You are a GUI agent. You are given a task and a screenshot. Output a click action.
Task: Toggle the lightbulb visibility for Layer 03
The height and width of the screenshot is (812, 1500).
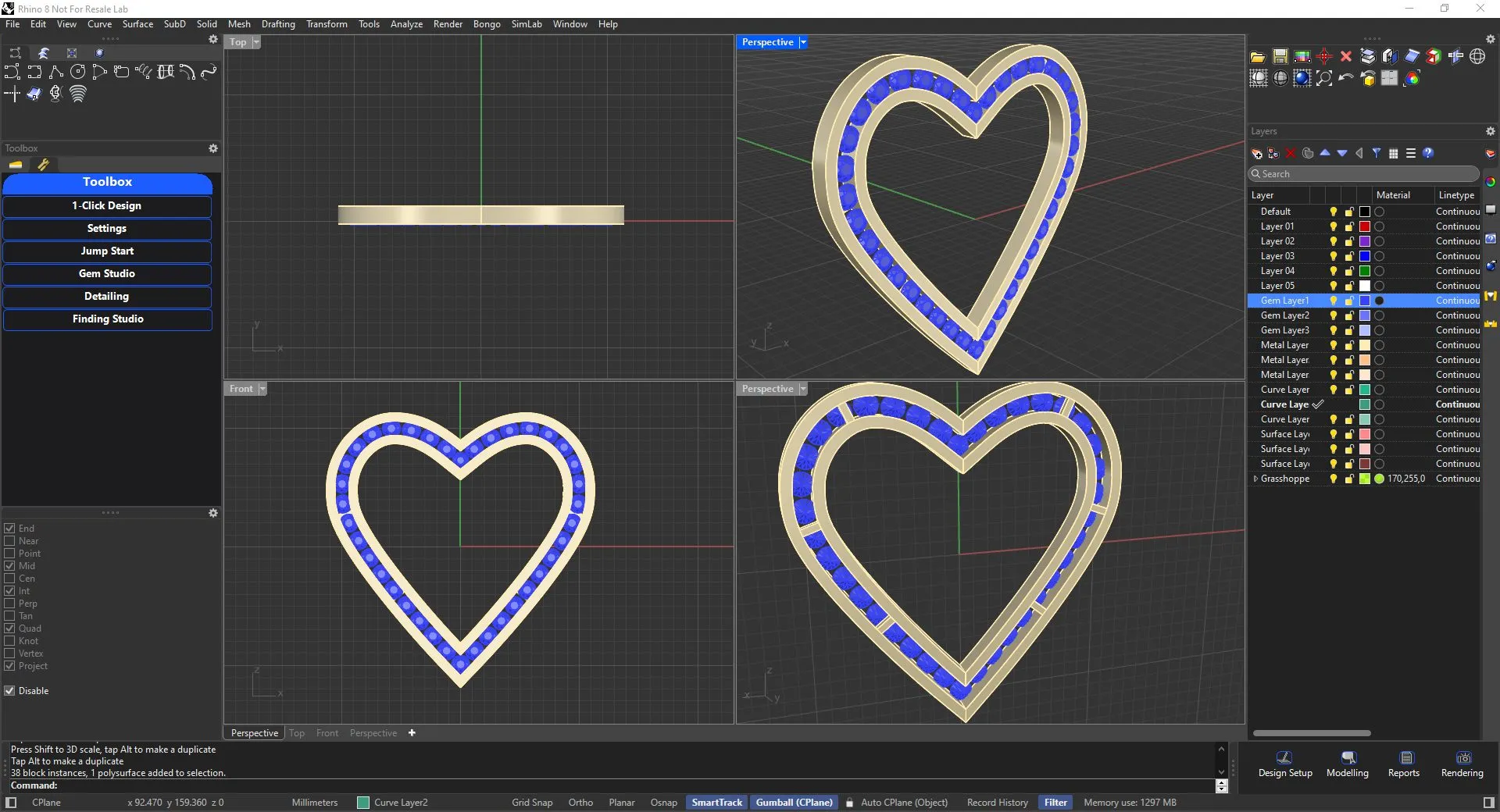click(x=1334, y=256)
